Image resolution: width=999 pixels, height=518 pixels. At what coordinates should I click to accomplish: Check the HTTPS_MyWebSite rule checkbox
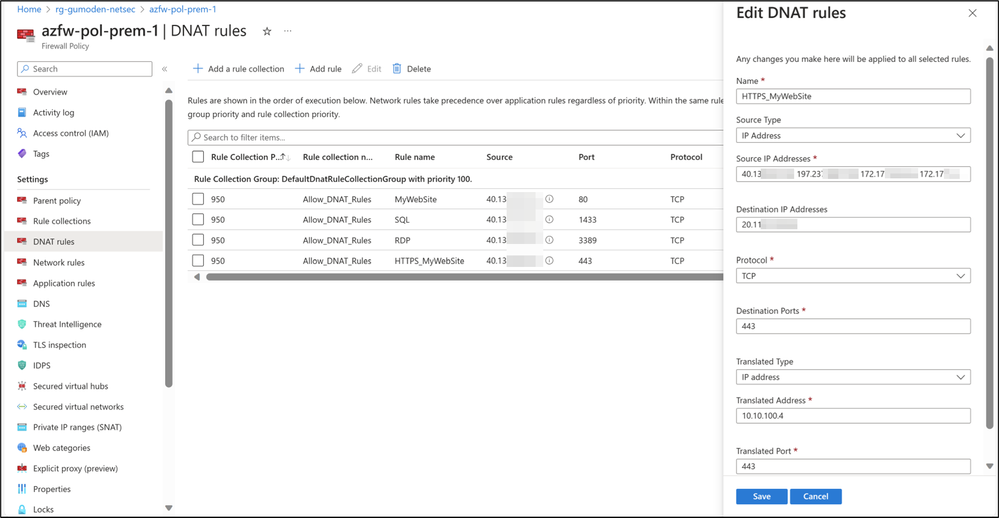(x=198, y=261)
